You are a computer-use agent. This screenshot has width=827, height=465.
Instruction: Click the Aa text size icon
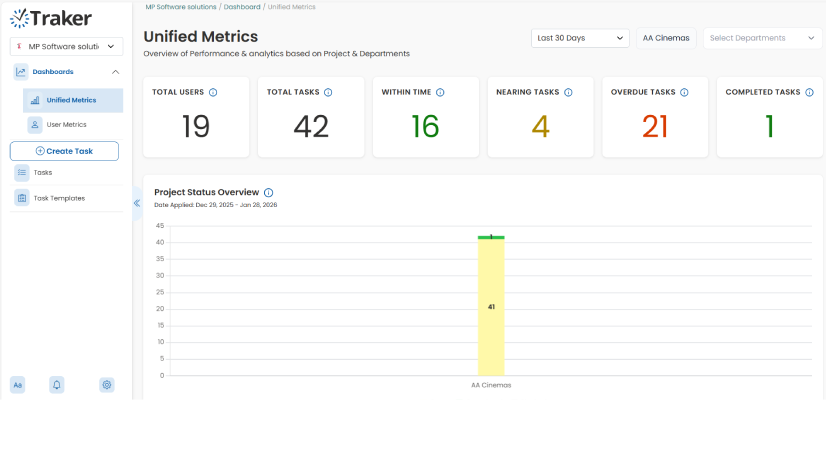click(18, 385)
